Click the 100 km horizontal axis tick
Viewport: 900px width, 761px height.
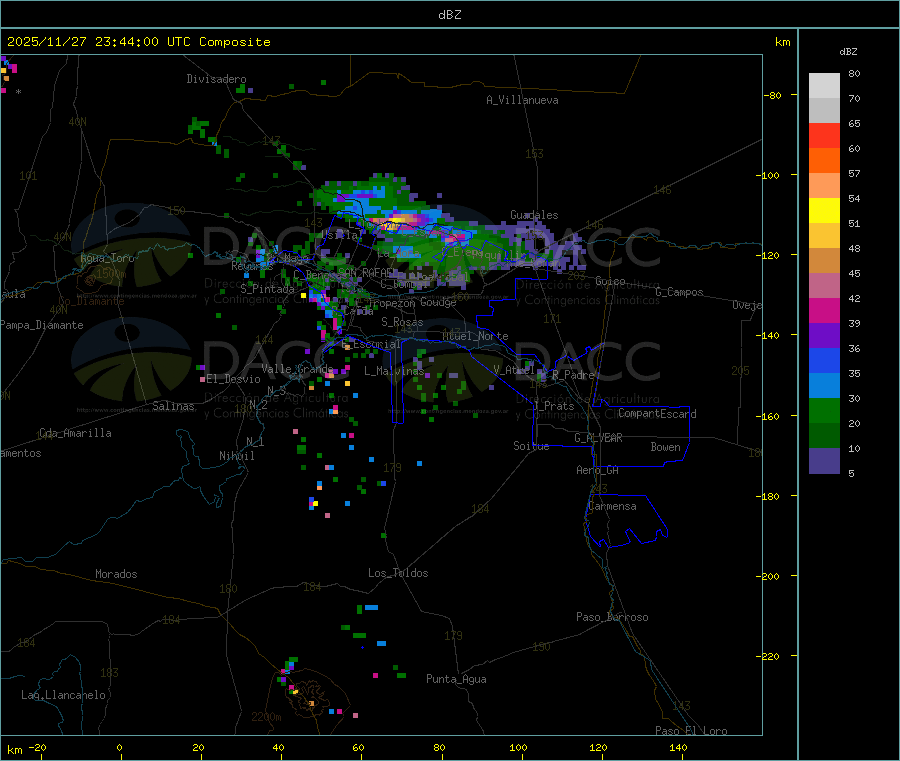518,748
